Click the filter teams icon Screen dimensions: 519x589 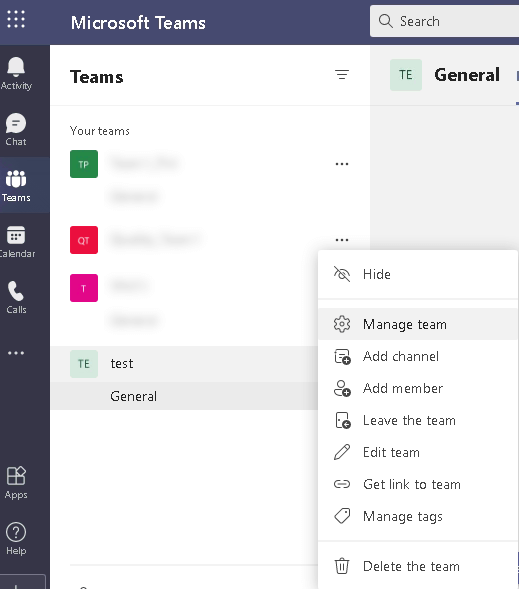coord(342,75)
